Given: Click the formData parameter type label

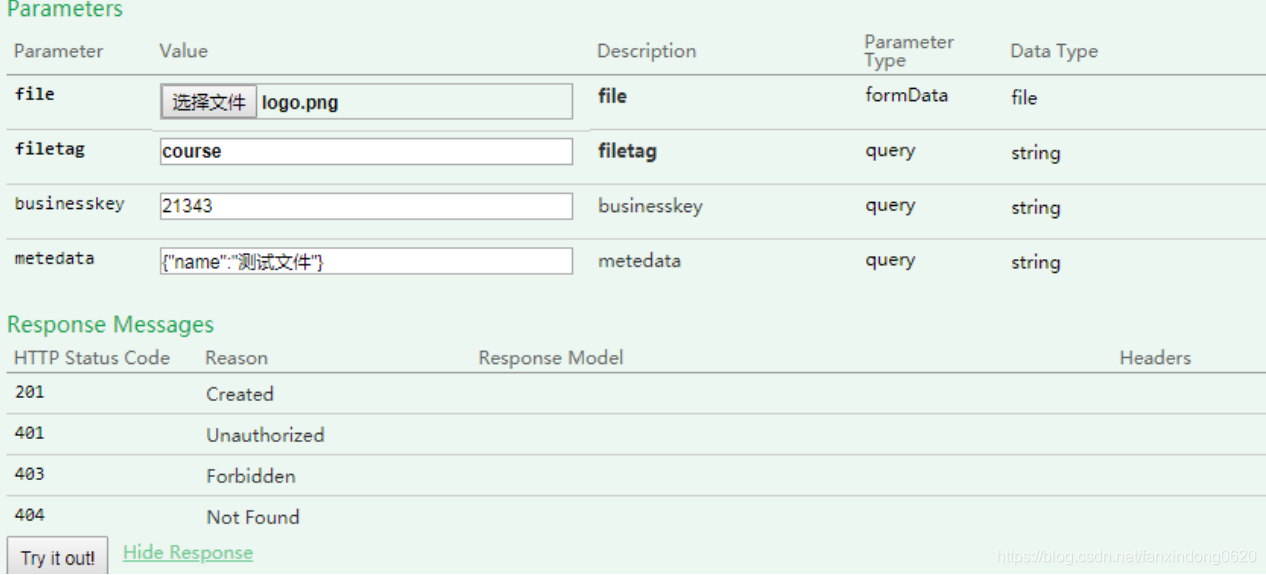Looking at the screenshot, I should tap(906, 96).
